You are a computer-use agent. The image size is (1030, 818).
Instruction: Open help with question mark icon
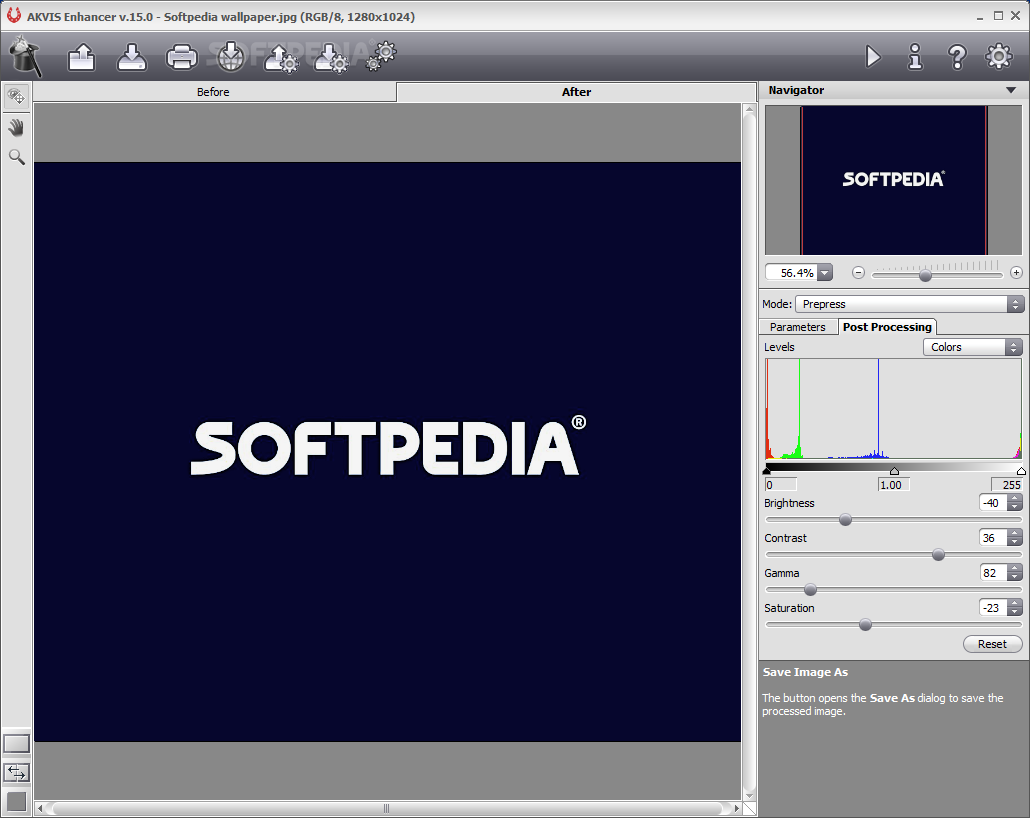tap(957, 57)
